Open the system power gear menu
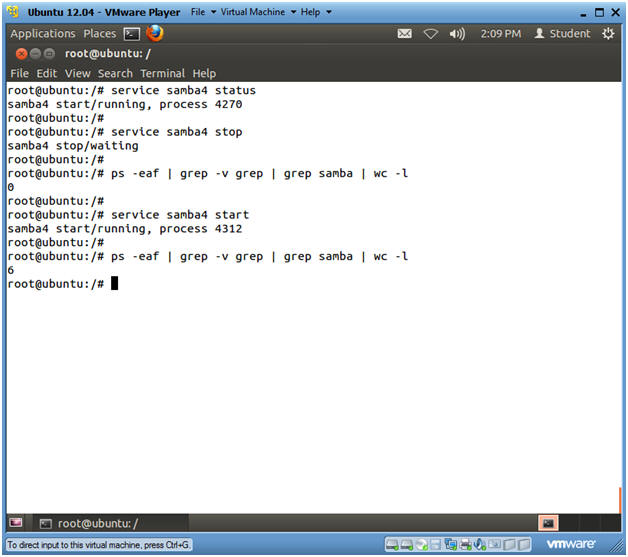Viewport: 628px width, 557px height. (x=608, y=34)
